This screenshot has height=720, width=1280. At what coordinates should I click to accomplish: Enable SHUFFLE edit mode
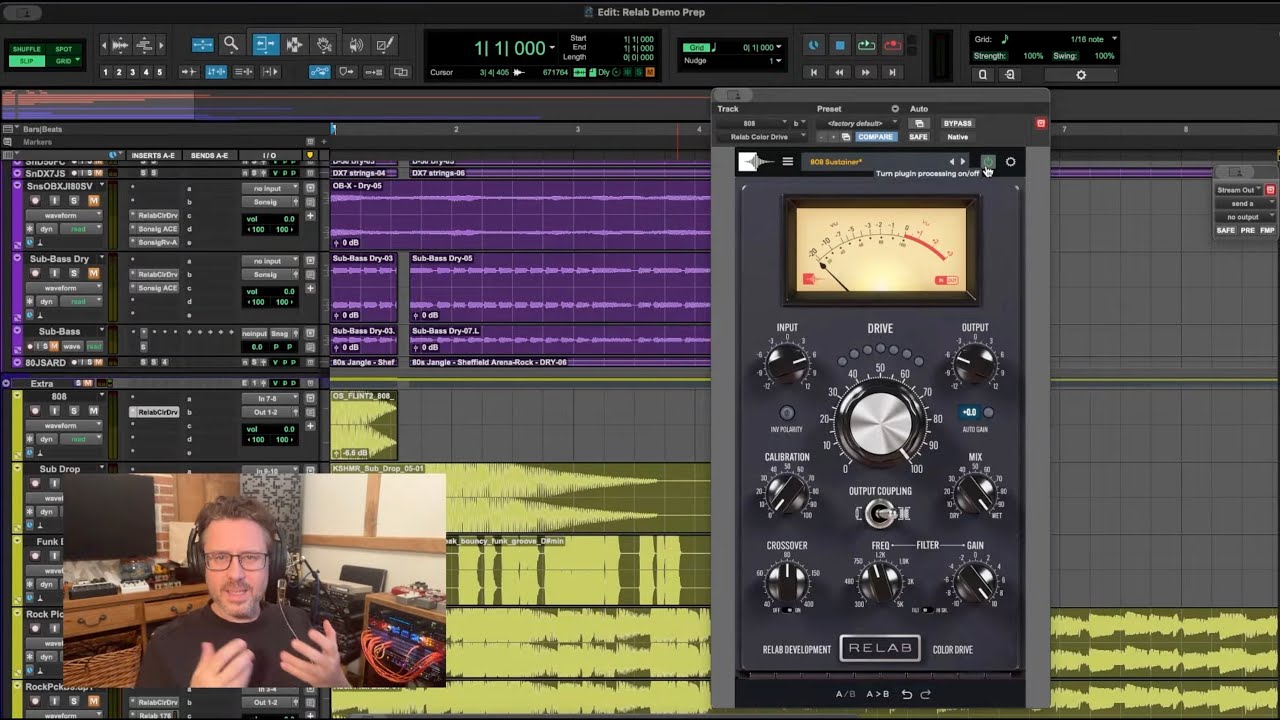(27, 49)
